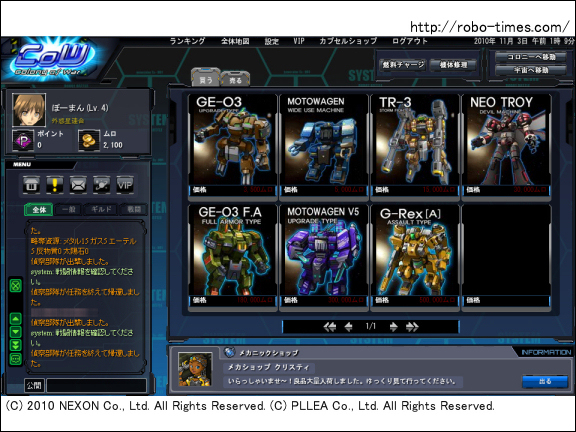Click the gold coins currency icon
Image resolution: width=576 pixels, height=432 pixels.
pos(89,140)
